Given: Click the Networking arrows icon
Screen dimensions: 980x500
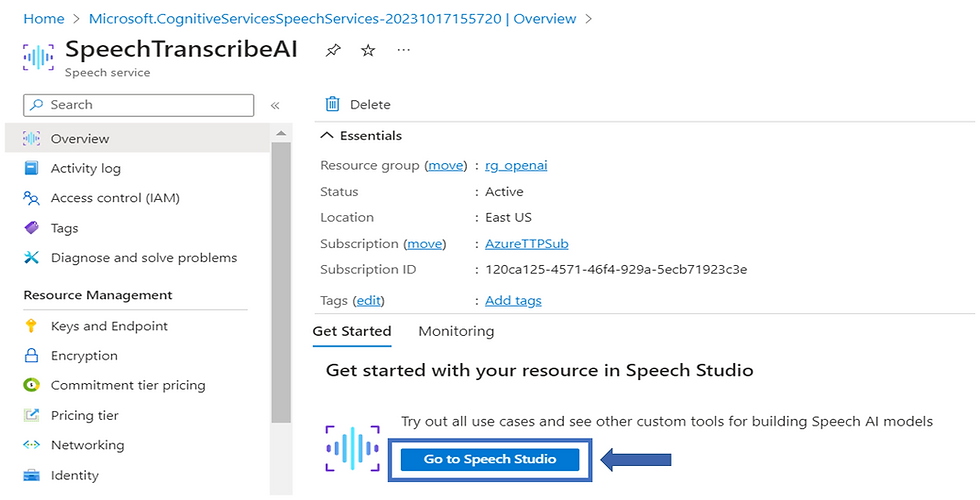Looking at the screenshot, I should click(x=31, y=445).
